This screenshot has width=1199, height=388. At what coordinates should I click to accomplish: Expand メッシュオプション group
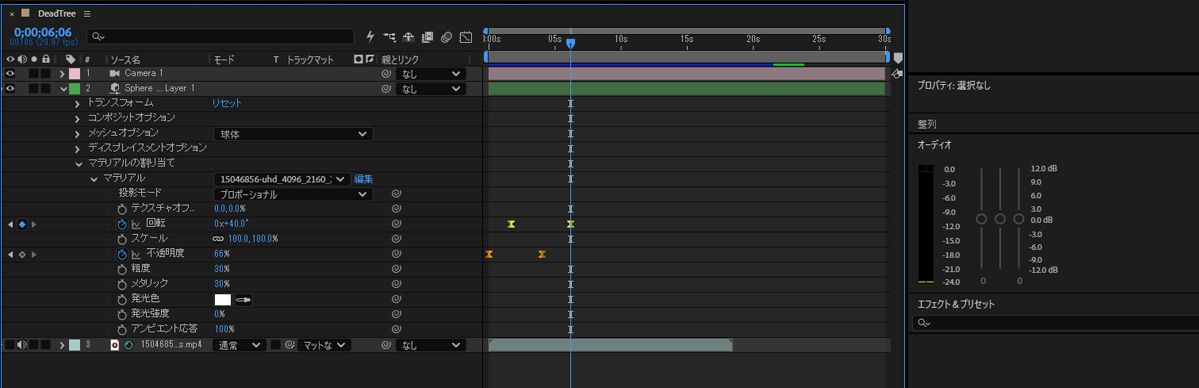coord(77,134)
